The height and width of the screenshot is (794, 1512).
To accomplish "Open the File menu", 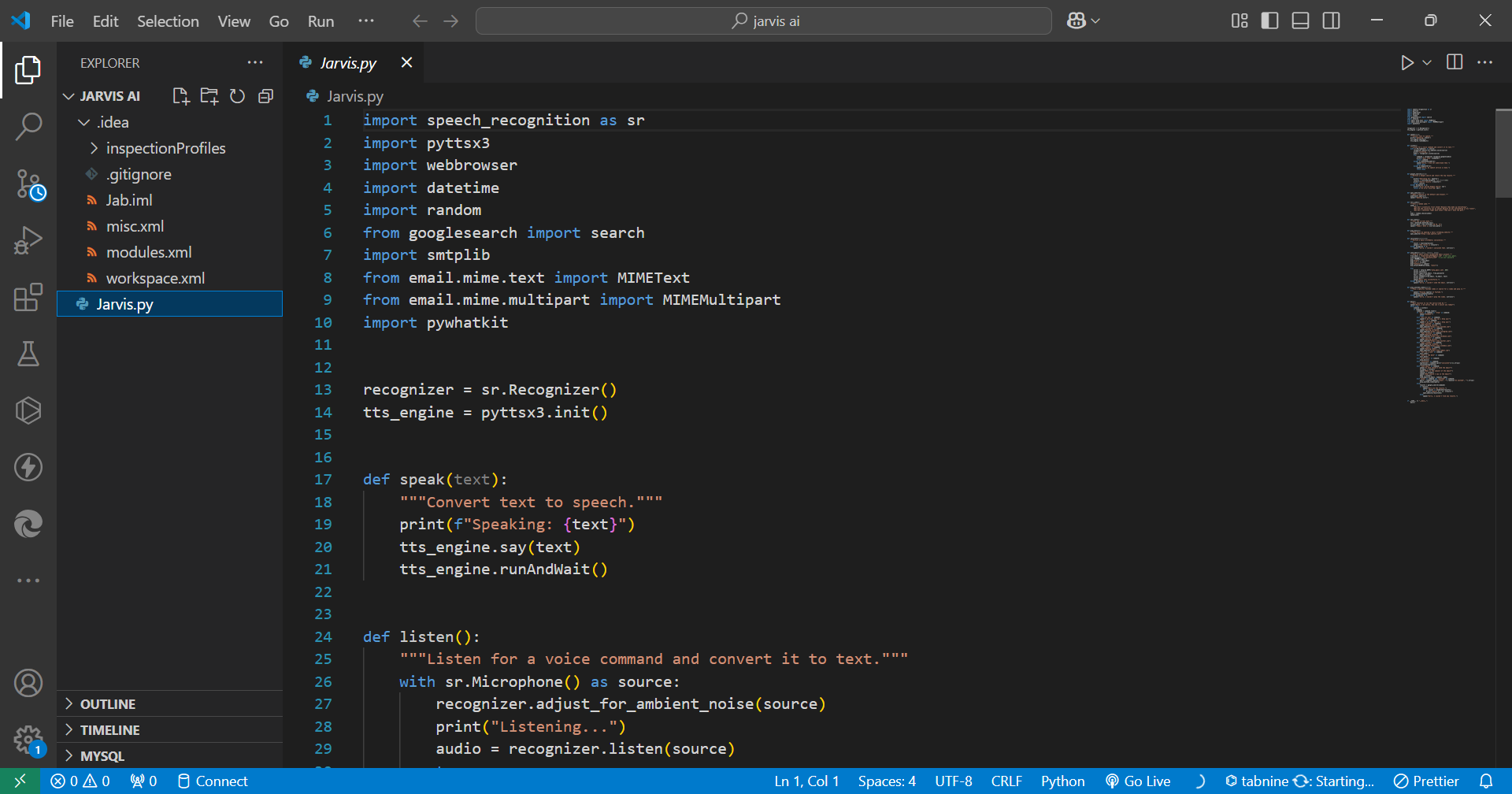I will pyautogui.click(x=62, y=21).
